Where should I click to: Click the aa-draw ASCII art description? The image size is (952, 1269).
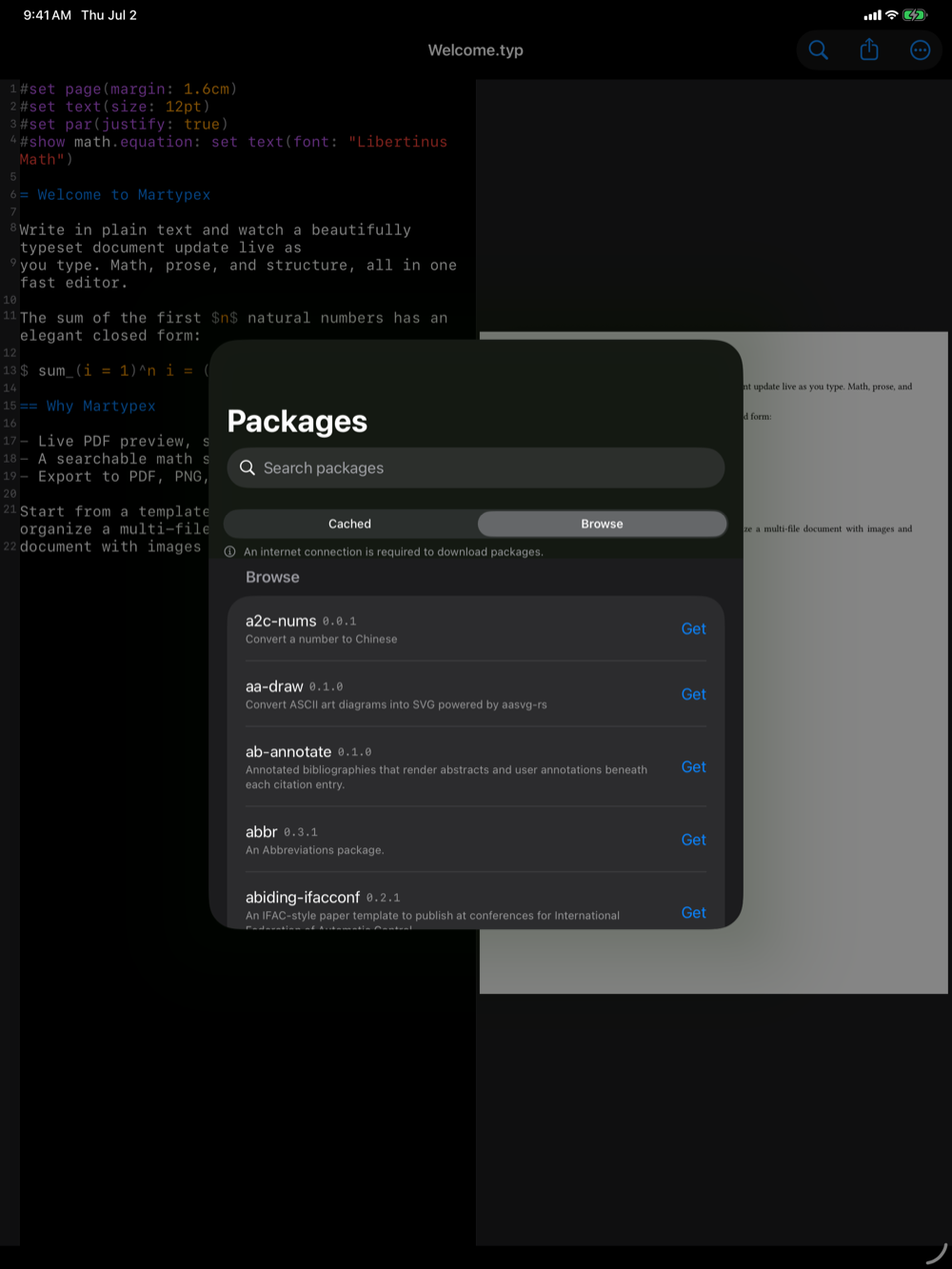click(x=396, y=705)
